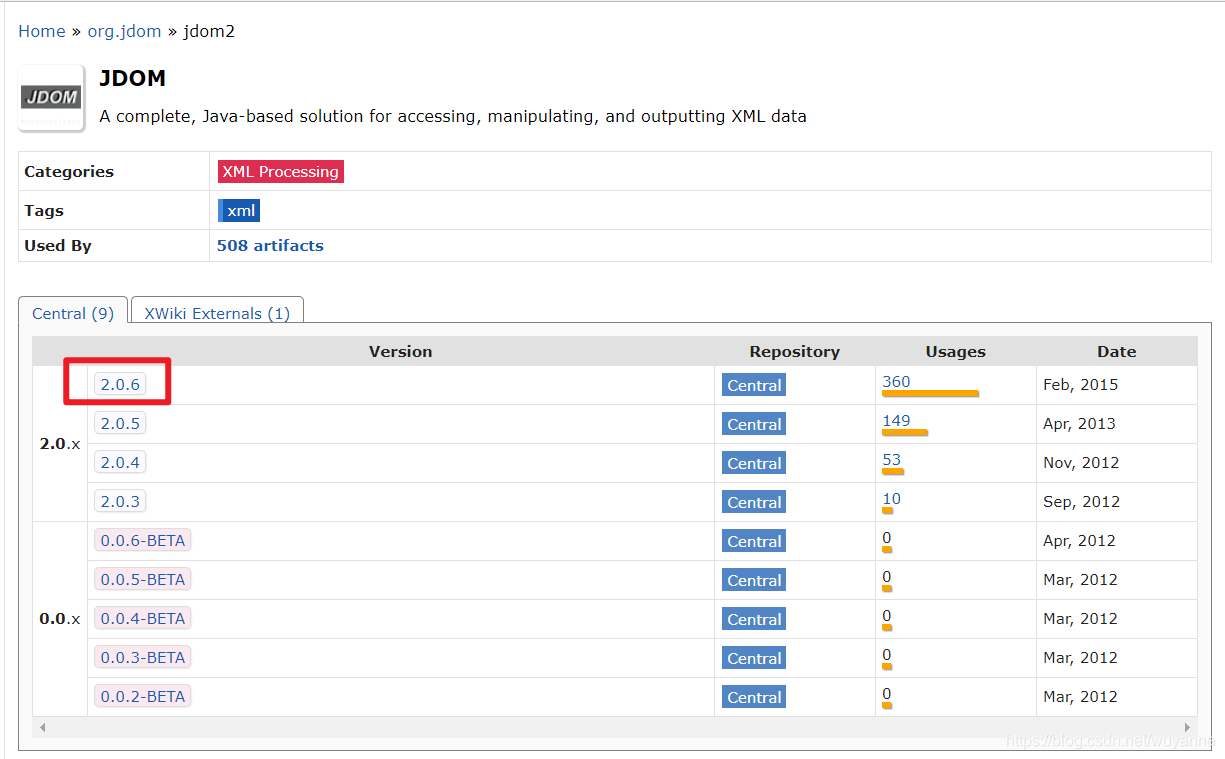Image resolution: width=1225 pixels, height=759 pixels.
Task: Click the 2.0.x version group label
Action: point(60,444)
